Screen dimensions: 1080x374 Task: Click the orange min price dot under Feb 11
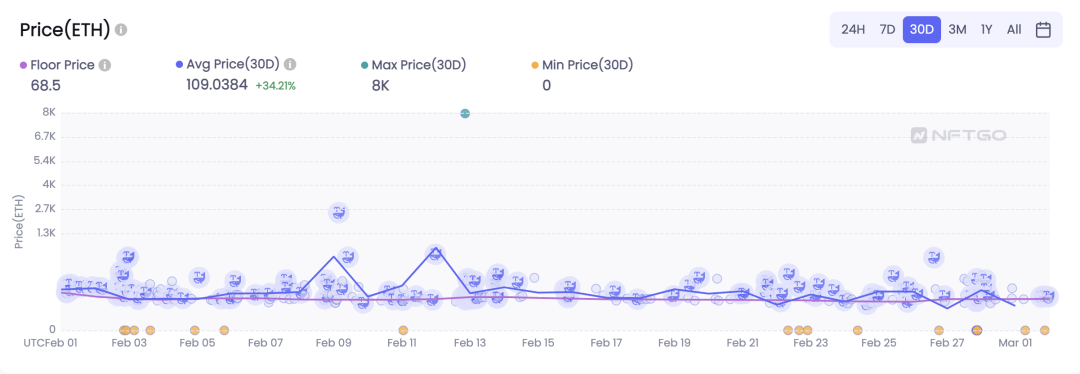tap(403, 330)
